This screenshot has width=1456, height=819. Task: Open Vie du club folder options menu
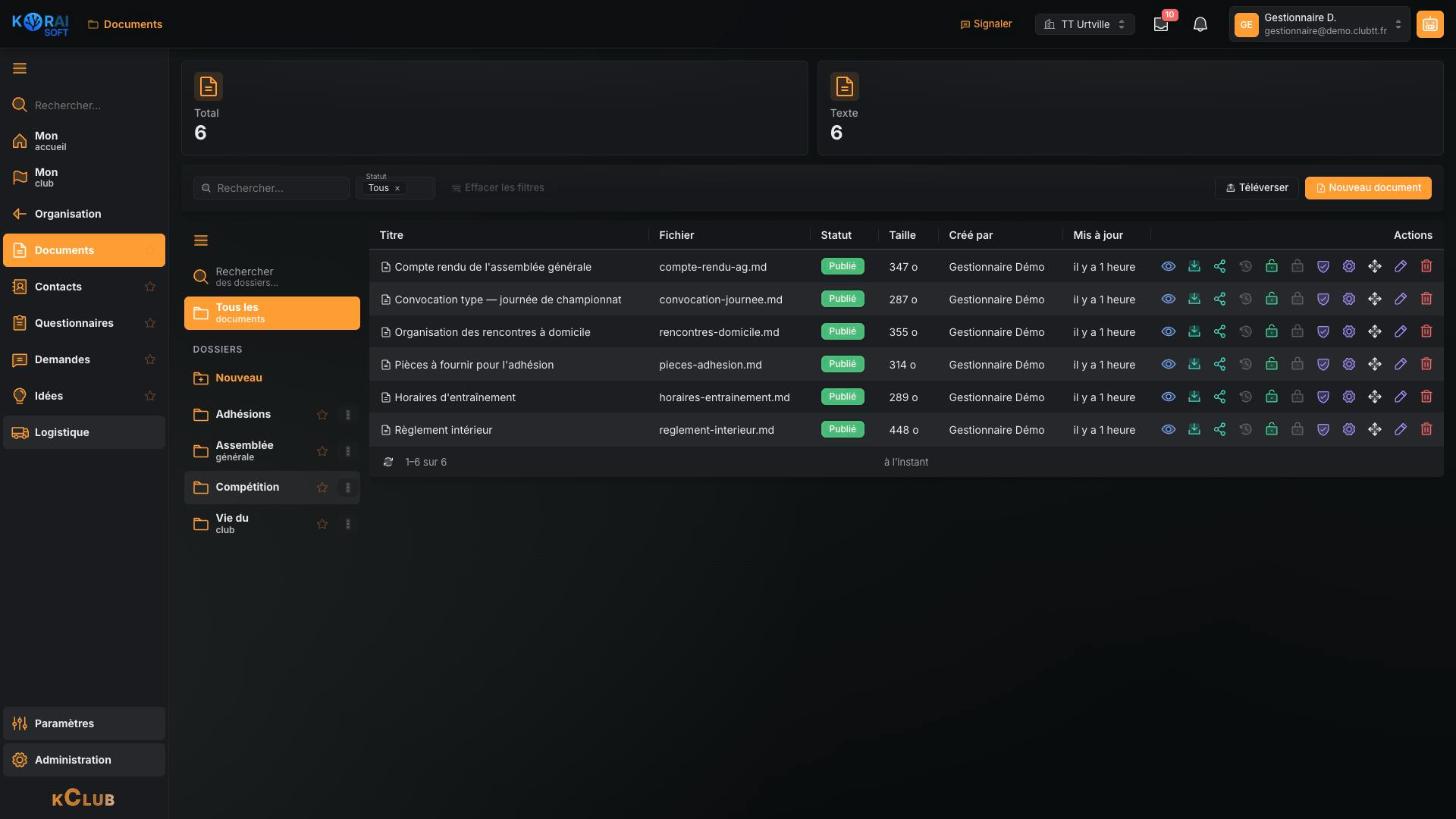click(x=348, y=524)
